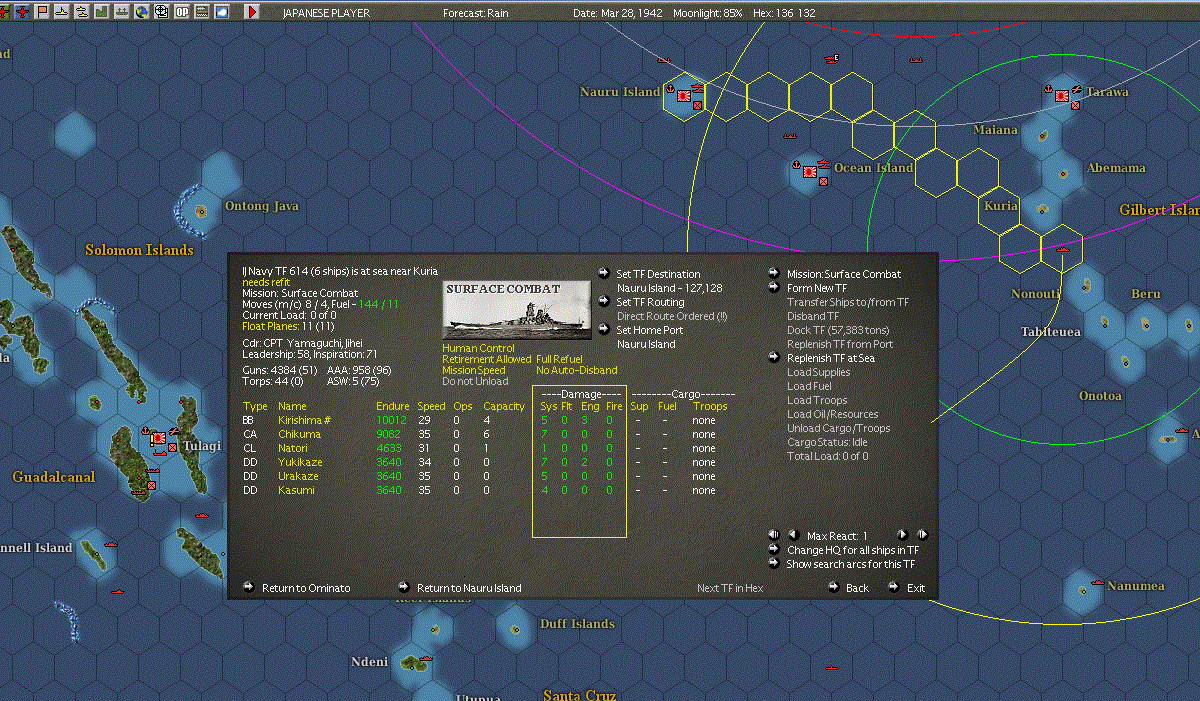Increase Max React by one
The width and height of the screenshot is (1200, 701).
click(x=902, y=535)
